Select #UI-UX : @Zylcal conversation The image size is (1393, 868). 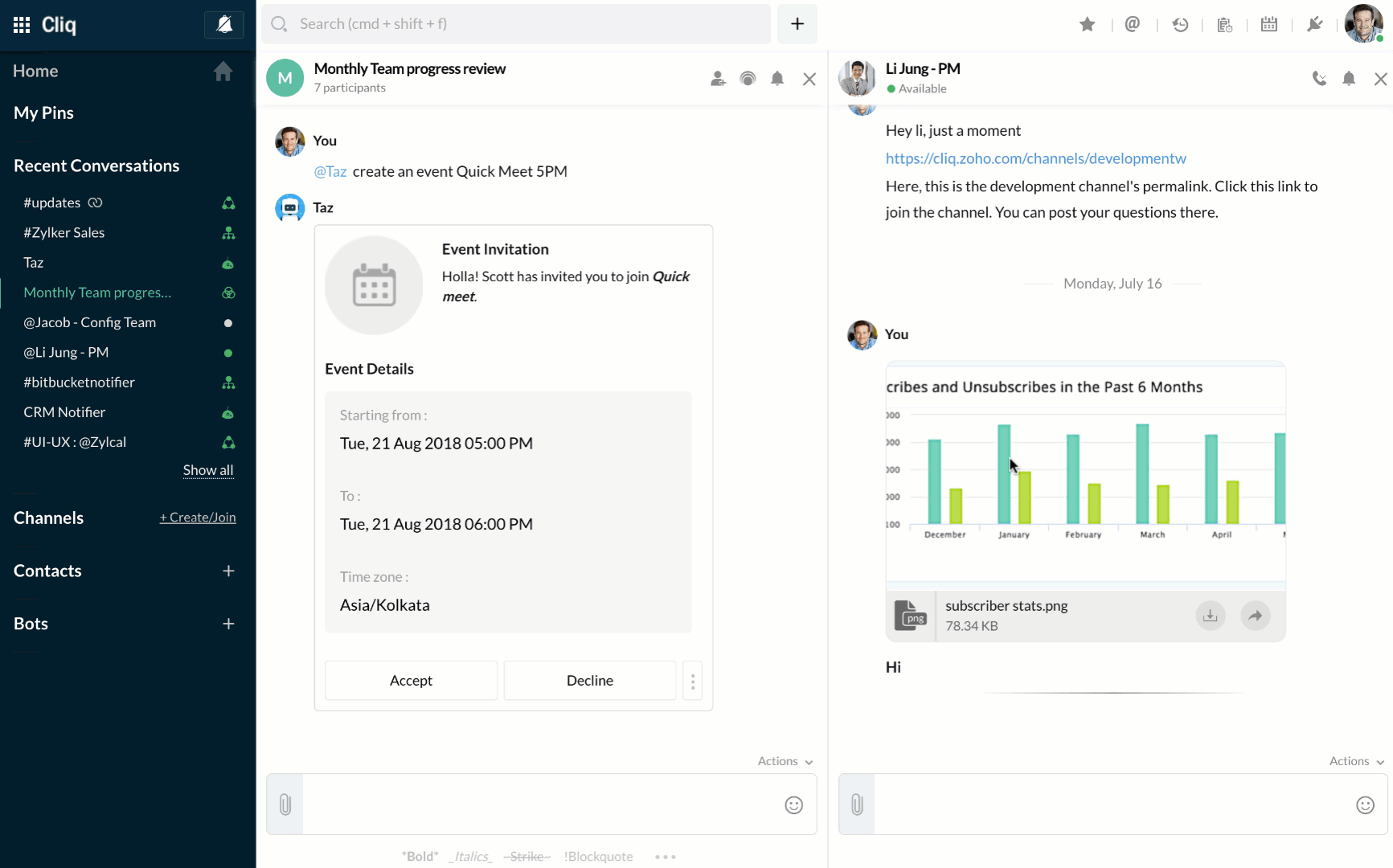128,442
